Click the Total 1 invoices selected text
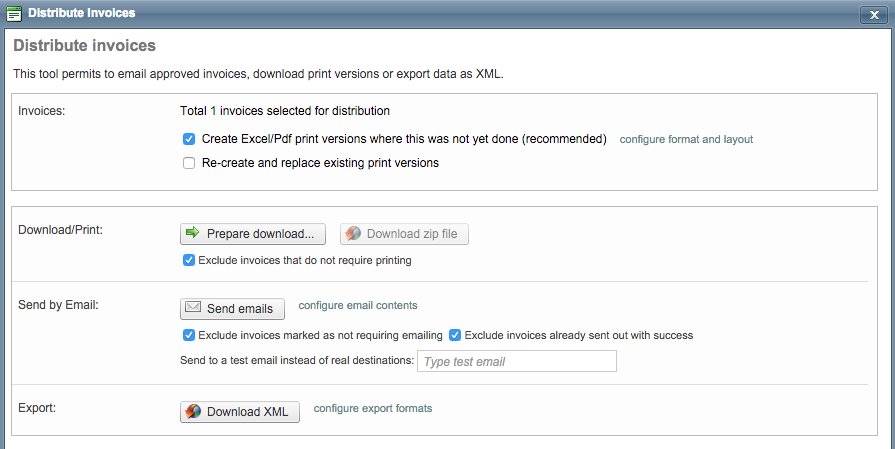The image size is (895, 449). click(284, 111)
